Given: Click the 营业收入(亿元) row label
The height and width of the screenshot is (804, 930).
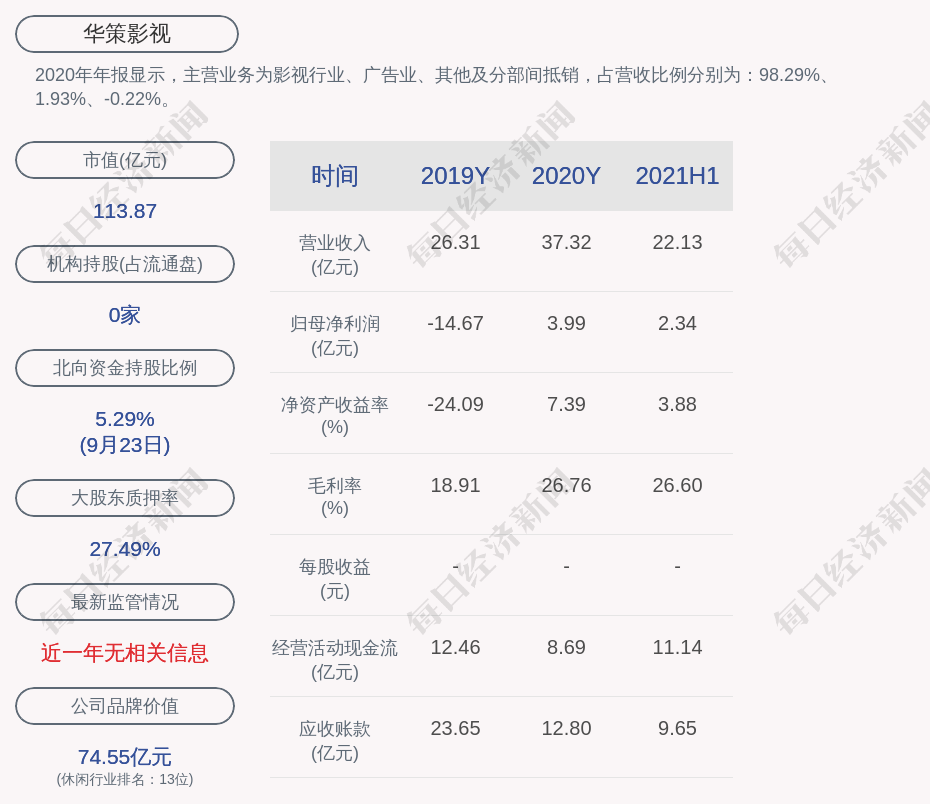Looking at the screenshot, I should point(335,255).
